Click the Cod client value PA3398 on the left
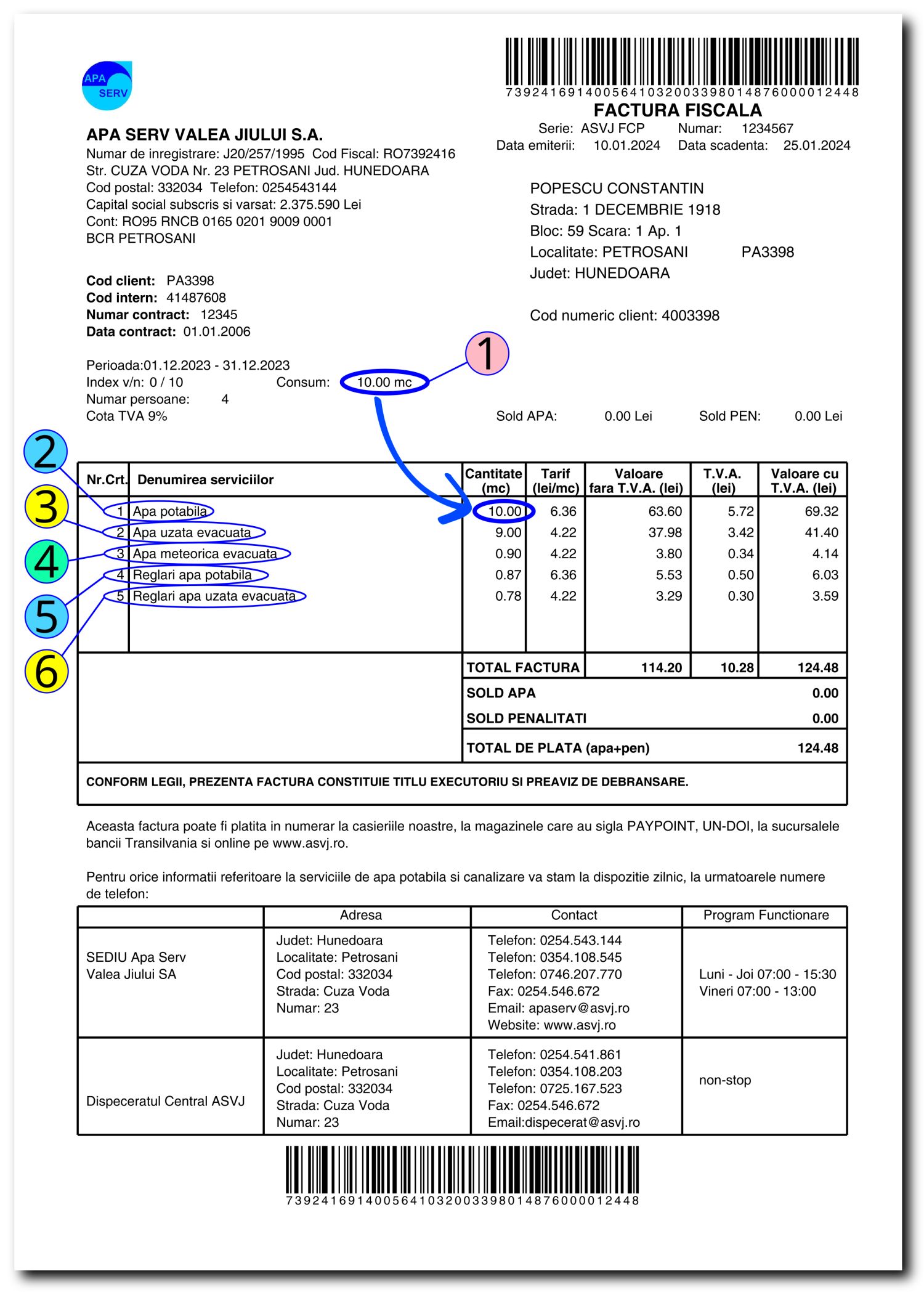 (190, 281)
